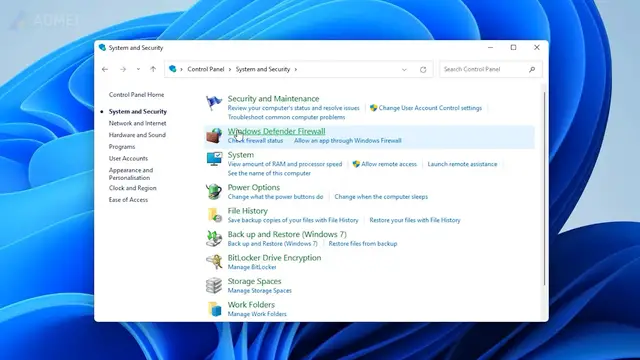The image size is (640, 360).
Task: Click Manage Storage Spaces link
Action: pos(260,291)
